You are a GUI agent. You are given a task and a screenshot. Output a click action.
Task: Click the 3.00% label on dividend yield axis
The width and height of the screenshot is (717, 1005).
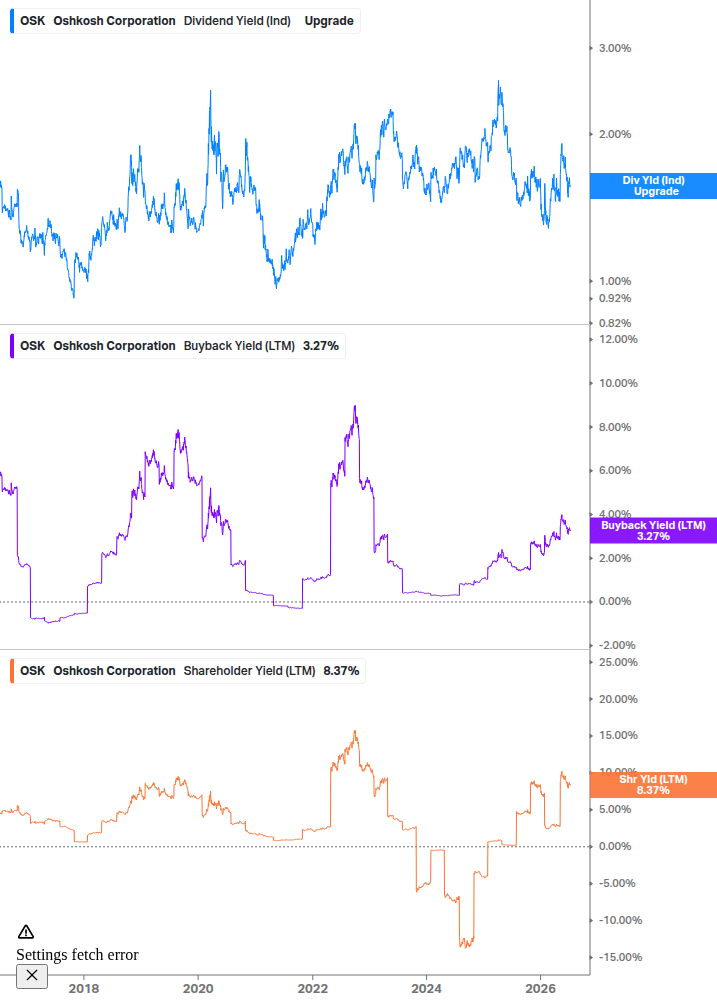click(x=615, y=48)
